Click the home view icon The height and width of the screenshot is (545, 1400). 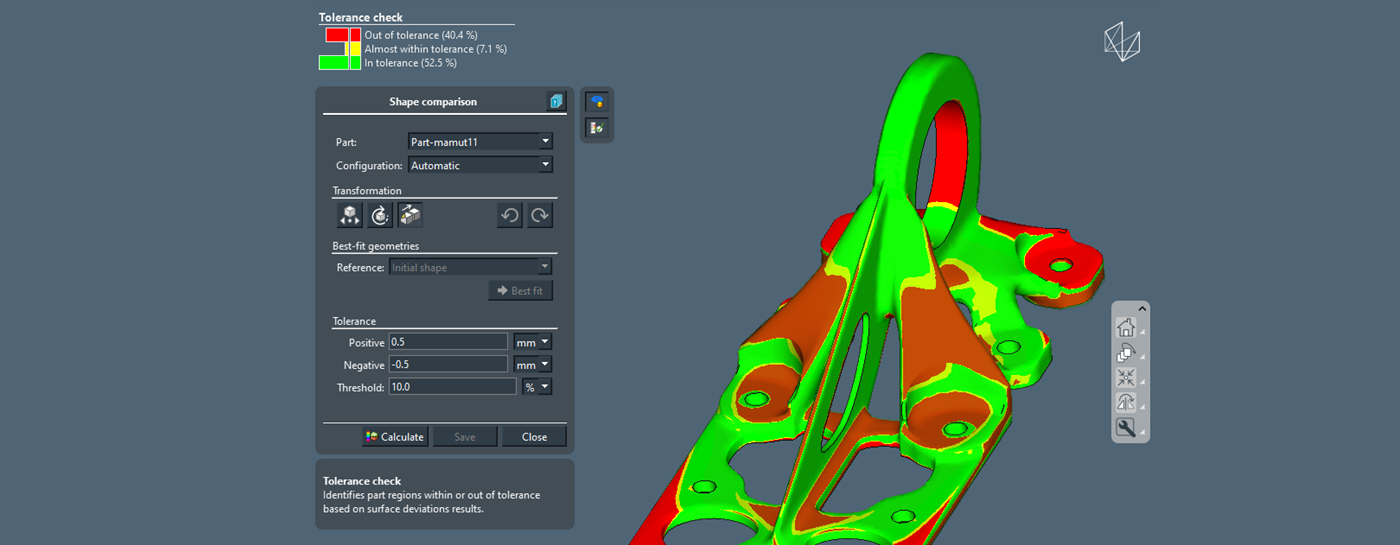tap(1125, 327)
